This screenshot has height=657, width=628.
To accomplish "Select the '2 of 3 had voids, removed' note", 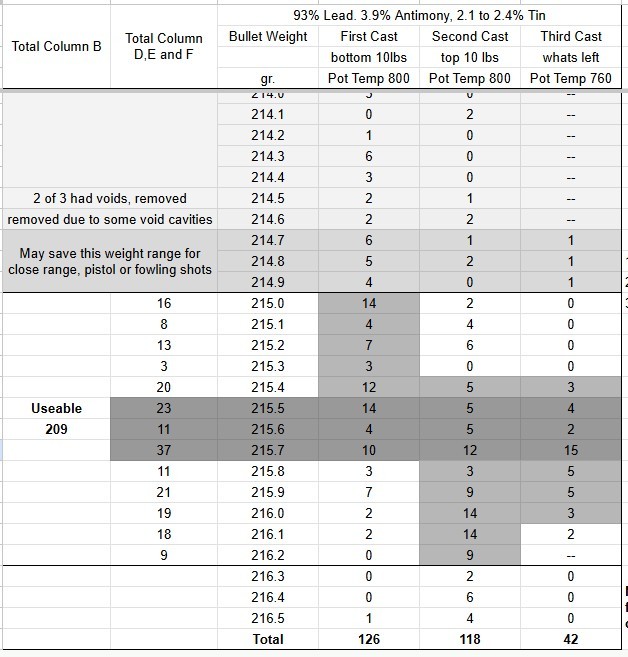I will pyautogui.click(x=110, y=198).
